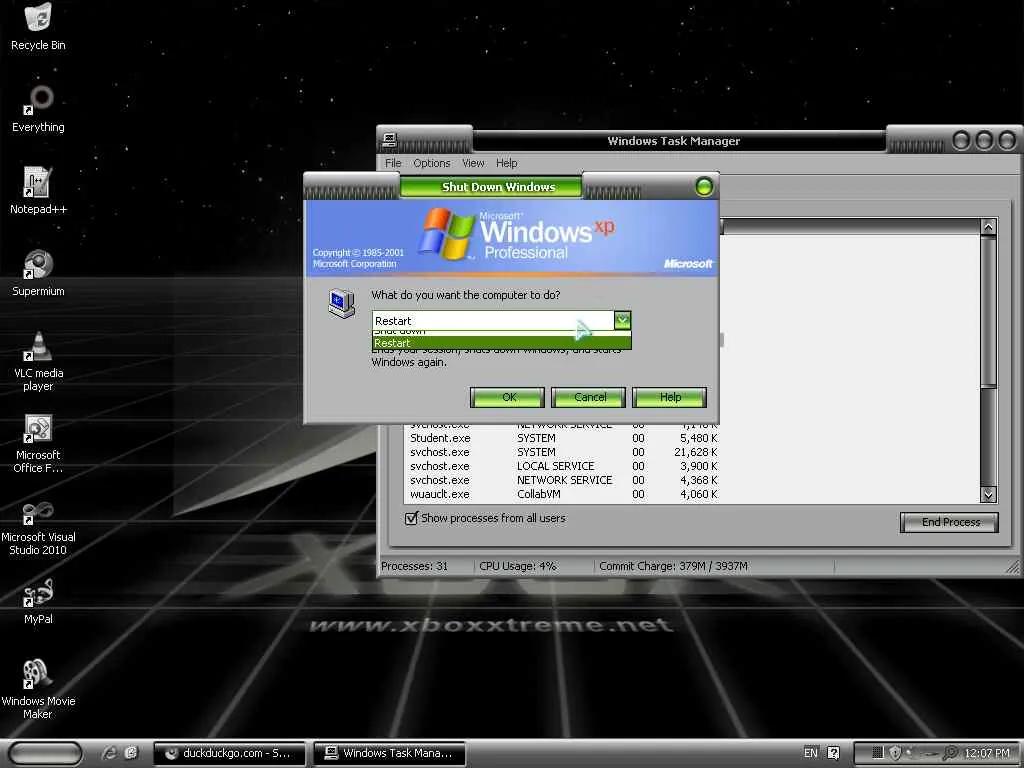Select the Windows Task Manager taskbar button
Image resolution: width=1024 pixels, height=768 pixels.
(x=390, y=753)
